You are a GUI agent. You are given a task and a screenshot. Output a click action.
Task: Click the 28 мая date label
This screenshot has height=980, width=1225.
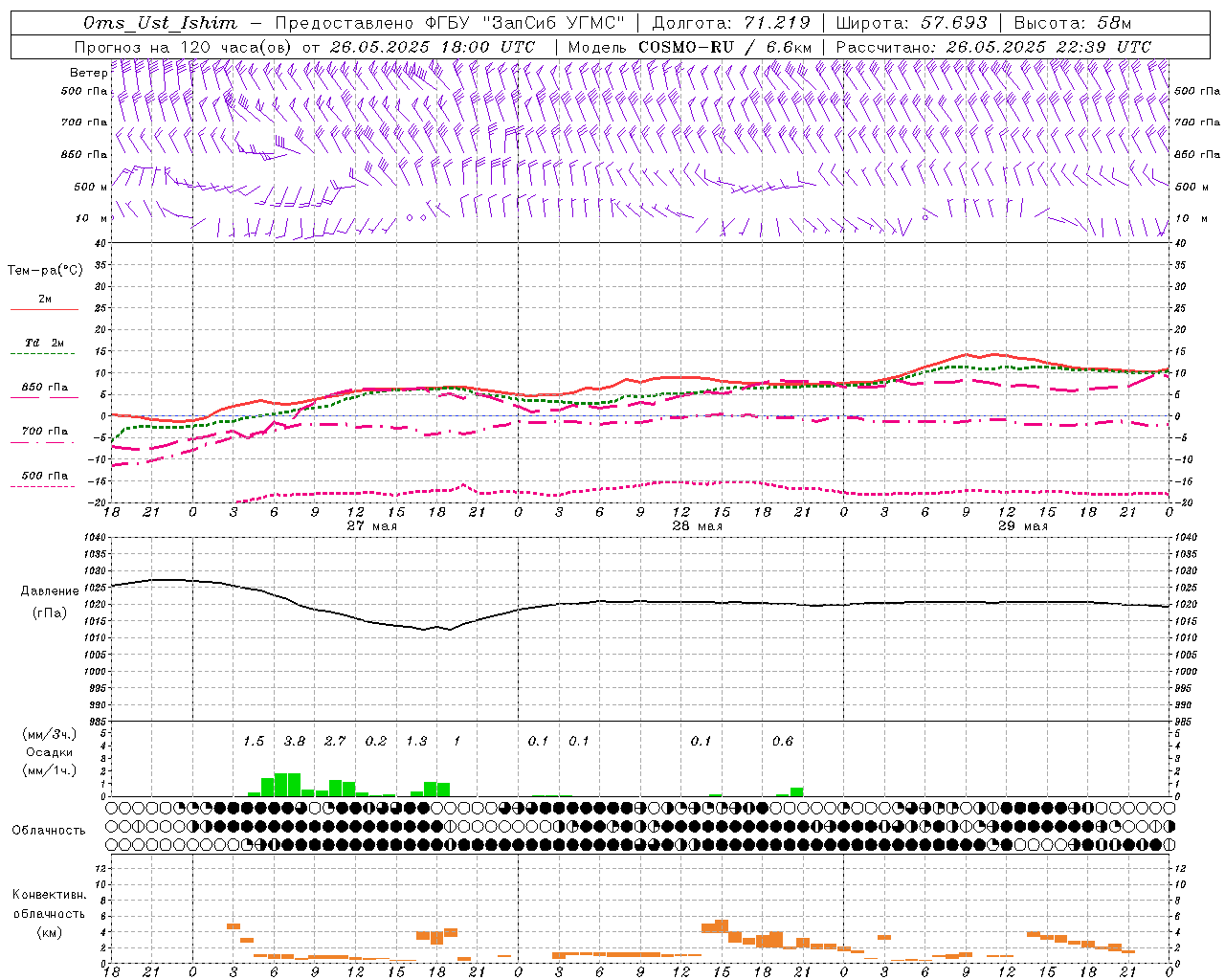(697, 526)
